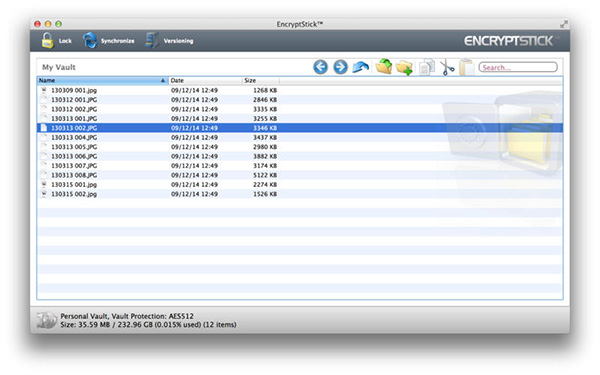Select file 130315 001.jpg
The image size is (600, 375).
(x=74, y=184)
